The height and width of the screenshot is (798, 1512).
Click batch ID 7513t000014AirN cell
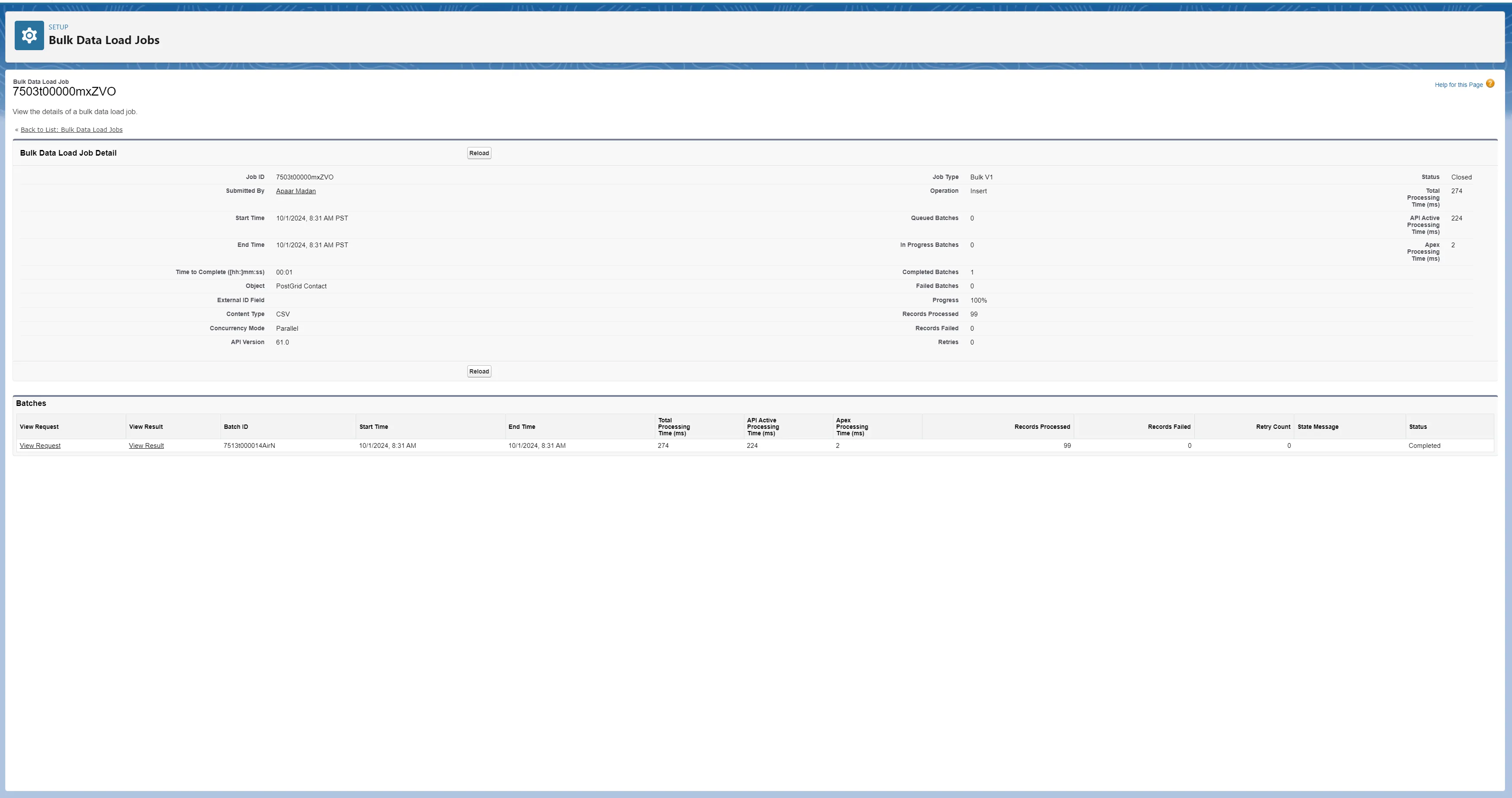(x=249, y=446)
